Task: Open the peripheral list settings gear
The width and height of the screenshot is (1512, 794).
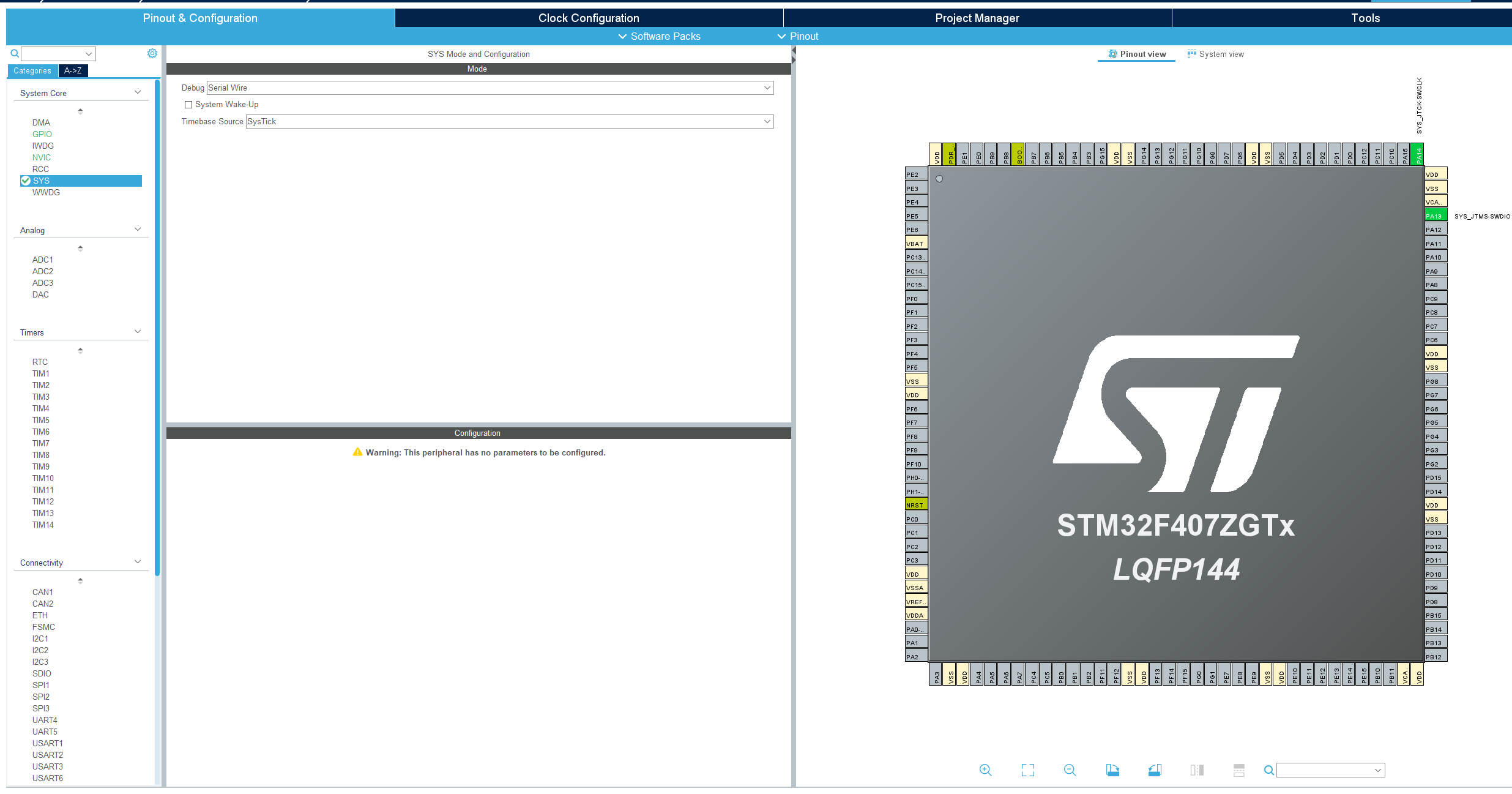Action: [x=152, y=54]
